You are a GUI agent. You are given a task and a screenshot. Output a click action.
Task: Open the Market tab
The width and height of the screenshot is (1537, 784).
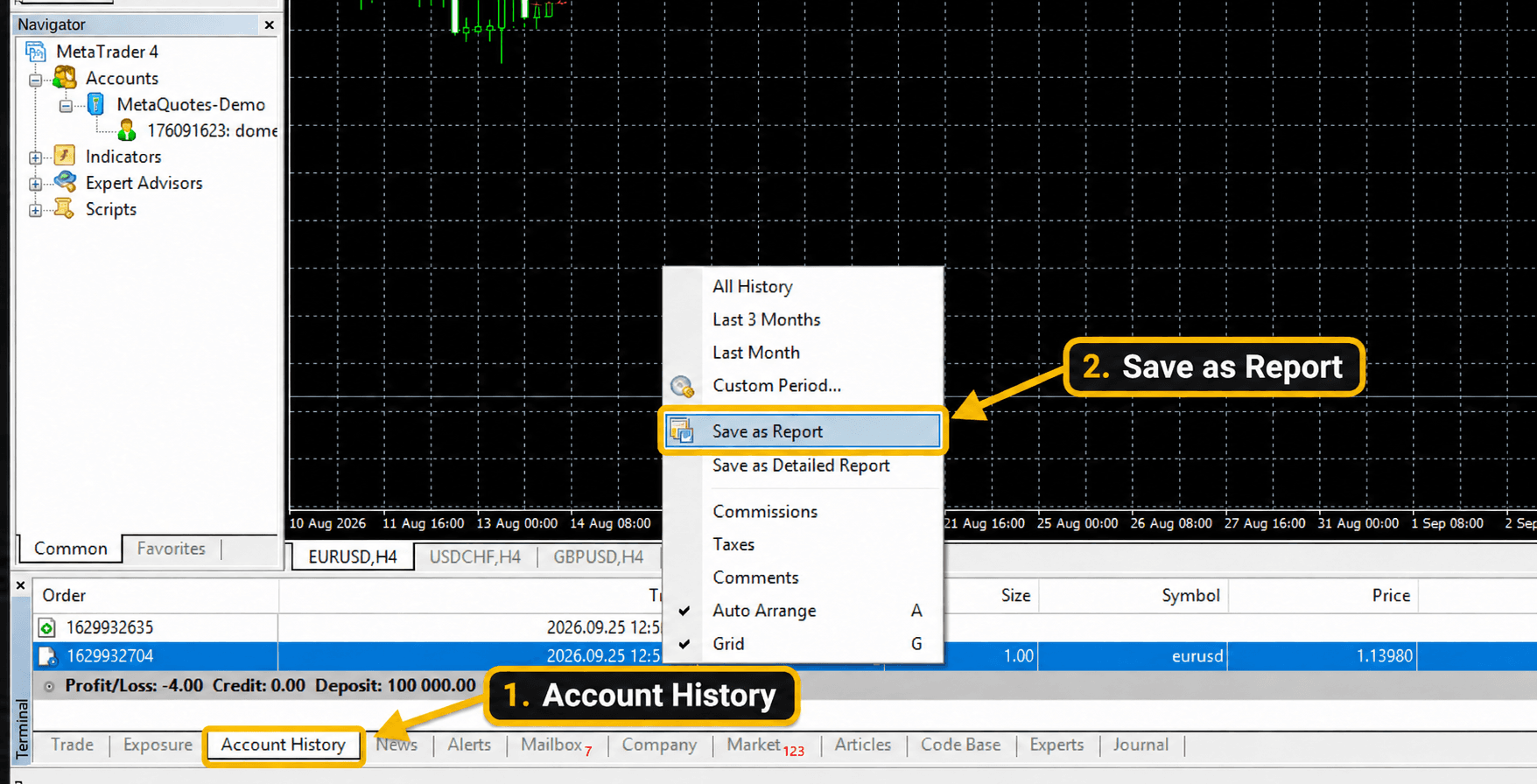[765, 745]
